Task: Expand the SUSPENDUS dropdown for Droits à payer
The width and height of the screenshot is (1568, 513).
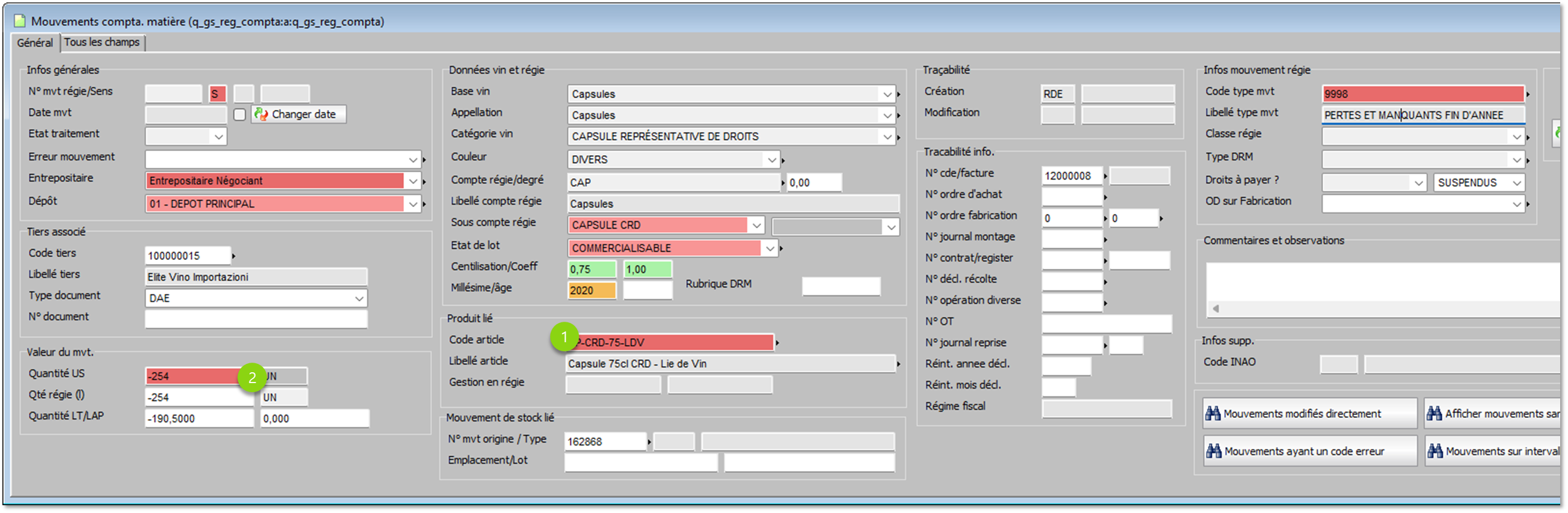Action: pos(1516,183)
